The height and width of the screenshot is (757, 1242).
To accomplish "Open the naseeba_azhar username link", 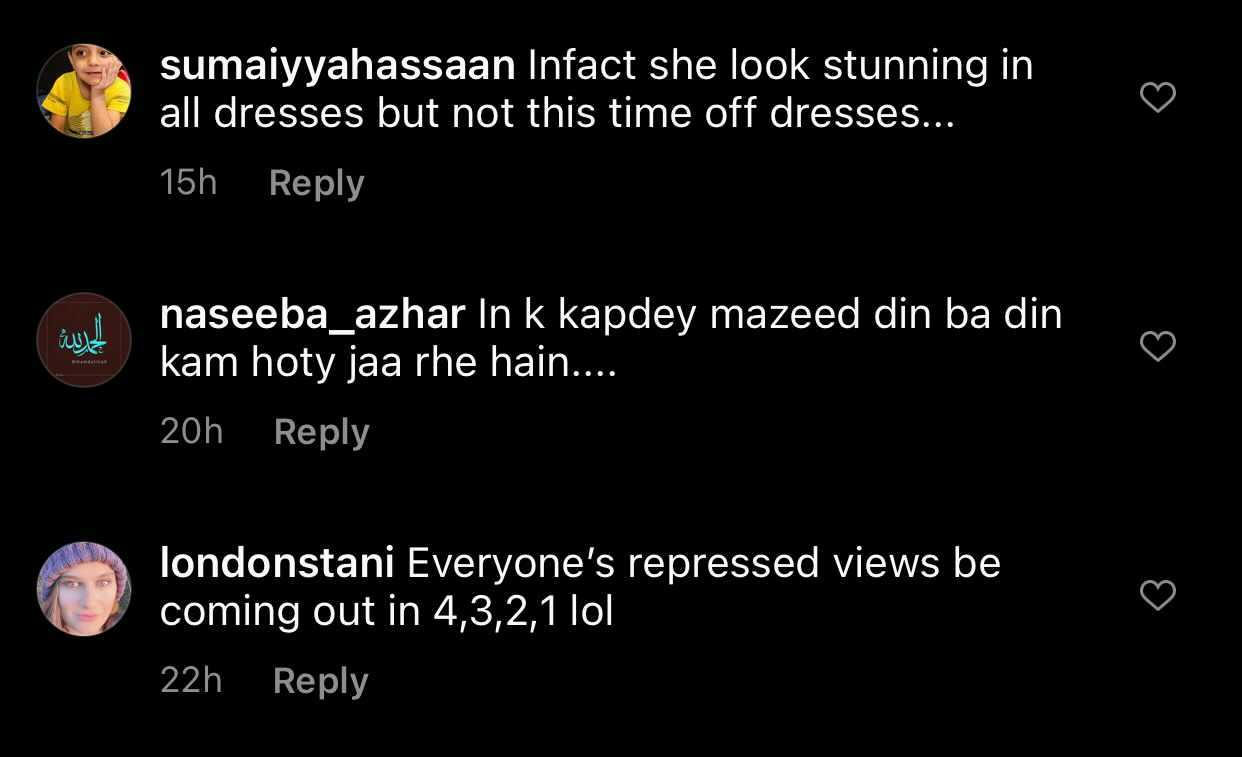I will point(312,316).
